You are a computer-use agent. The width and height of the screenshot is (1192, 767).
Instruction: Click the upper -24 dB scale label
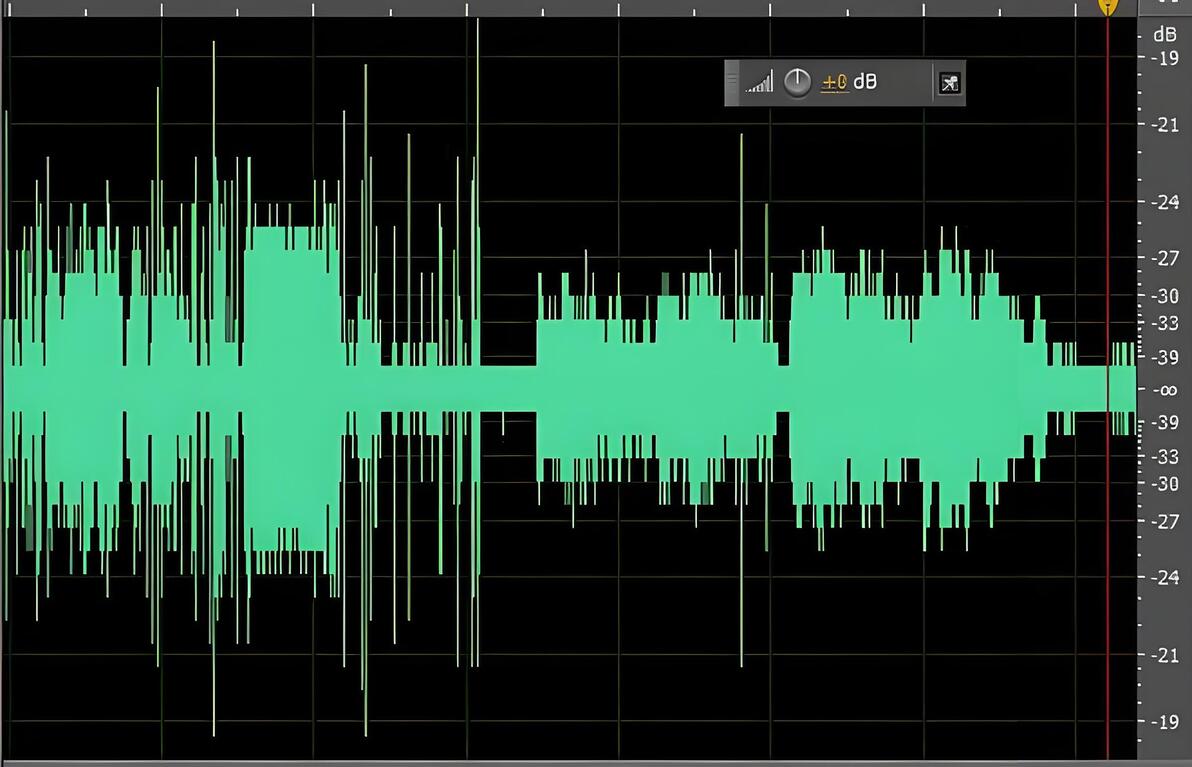pos(1165,202)
